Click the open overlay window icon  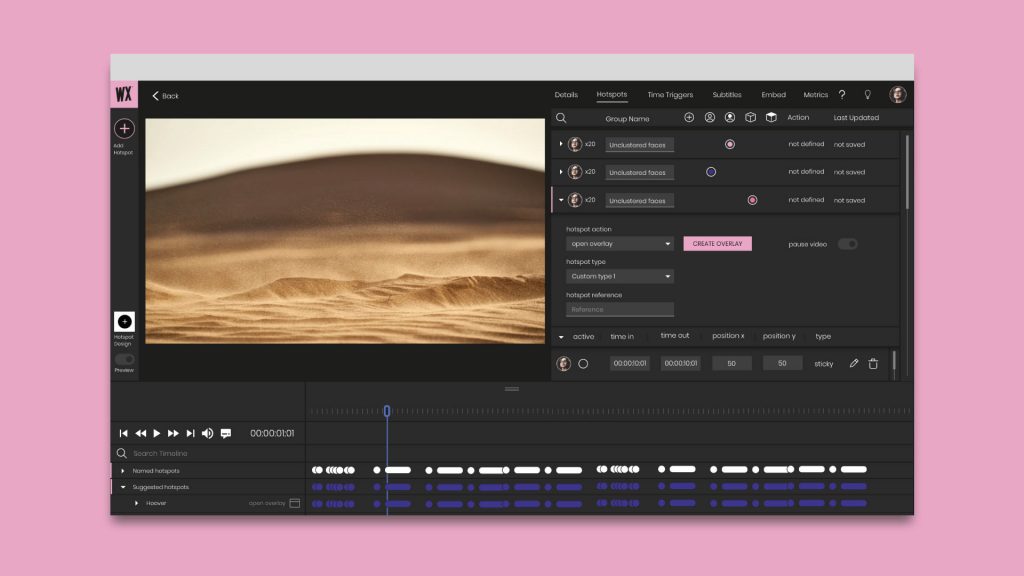295,503
